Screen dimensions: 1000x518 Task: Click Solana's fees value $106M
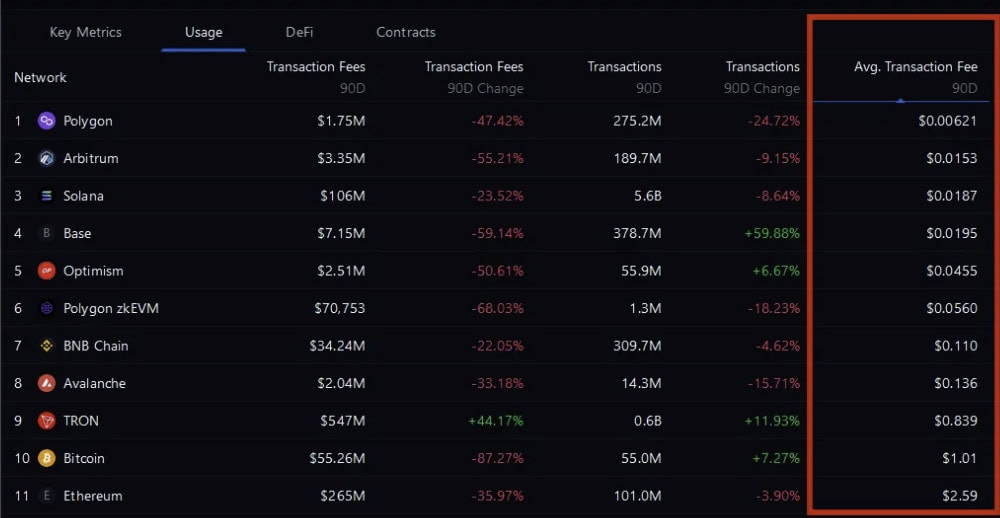point(342,196)
